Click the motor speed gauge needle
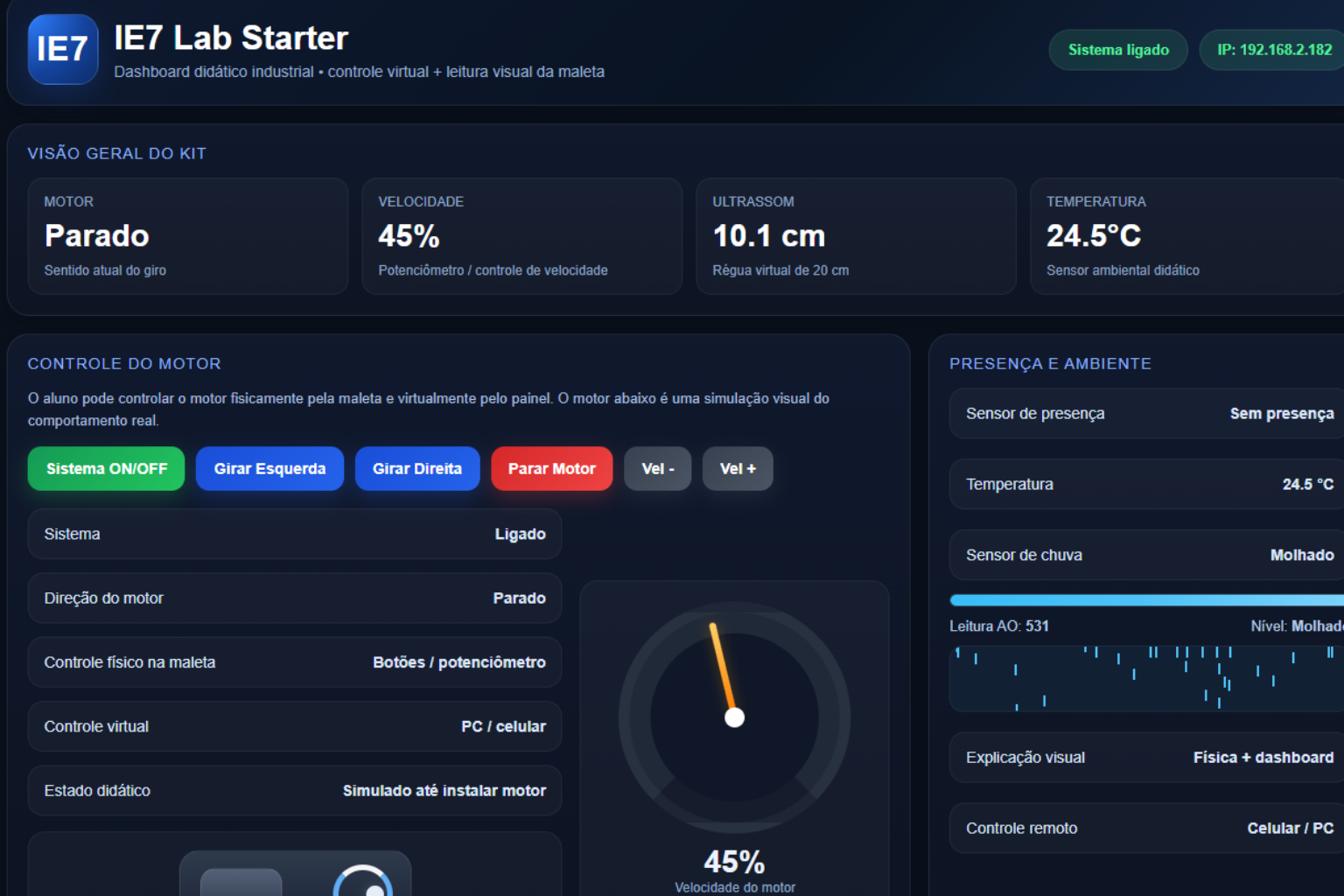The height and width of the screenshot is (896, 1344). point(724,672)
